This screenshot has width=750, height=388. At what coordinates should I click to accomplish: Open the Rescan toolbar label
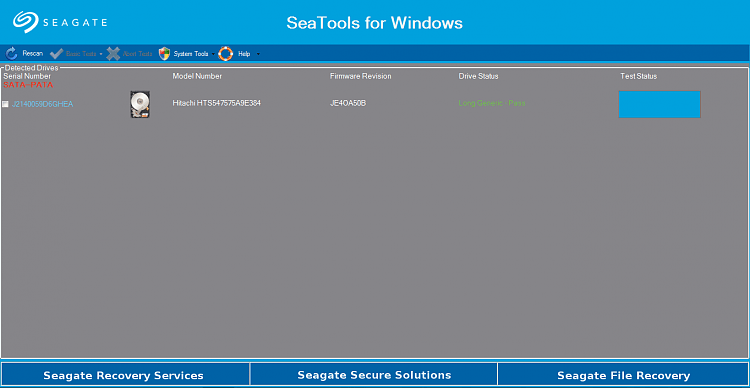click(x=33, y=54)
